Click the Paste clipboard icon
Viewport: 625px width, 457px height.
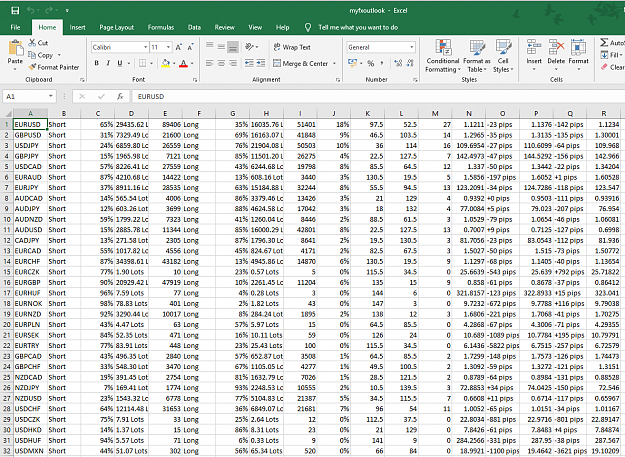[x=16, y=48]
